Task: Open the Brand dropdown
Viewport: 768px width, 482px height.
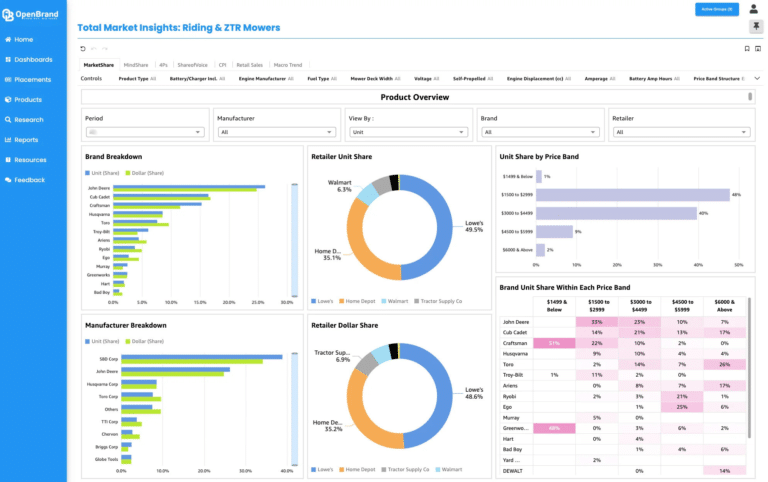Action: (540, 132)
